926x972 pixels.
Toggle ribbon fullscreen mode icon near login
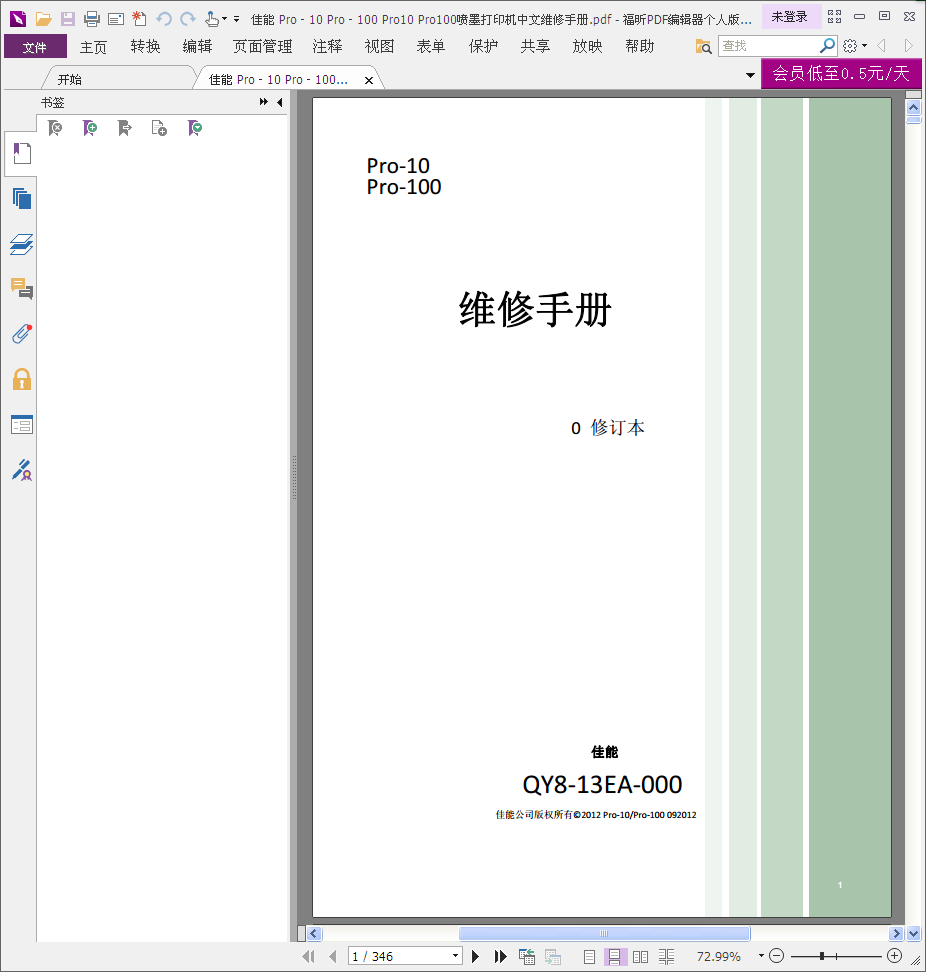click(834, 17)
